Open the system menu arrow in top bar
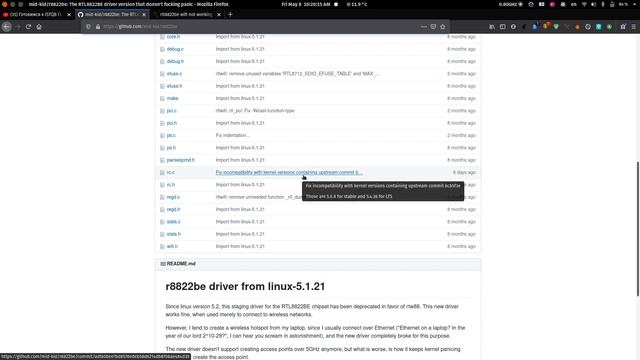Image resolution: width=640 pixels, height=360 pixels. pyautogui.click(x=635, y=4)
